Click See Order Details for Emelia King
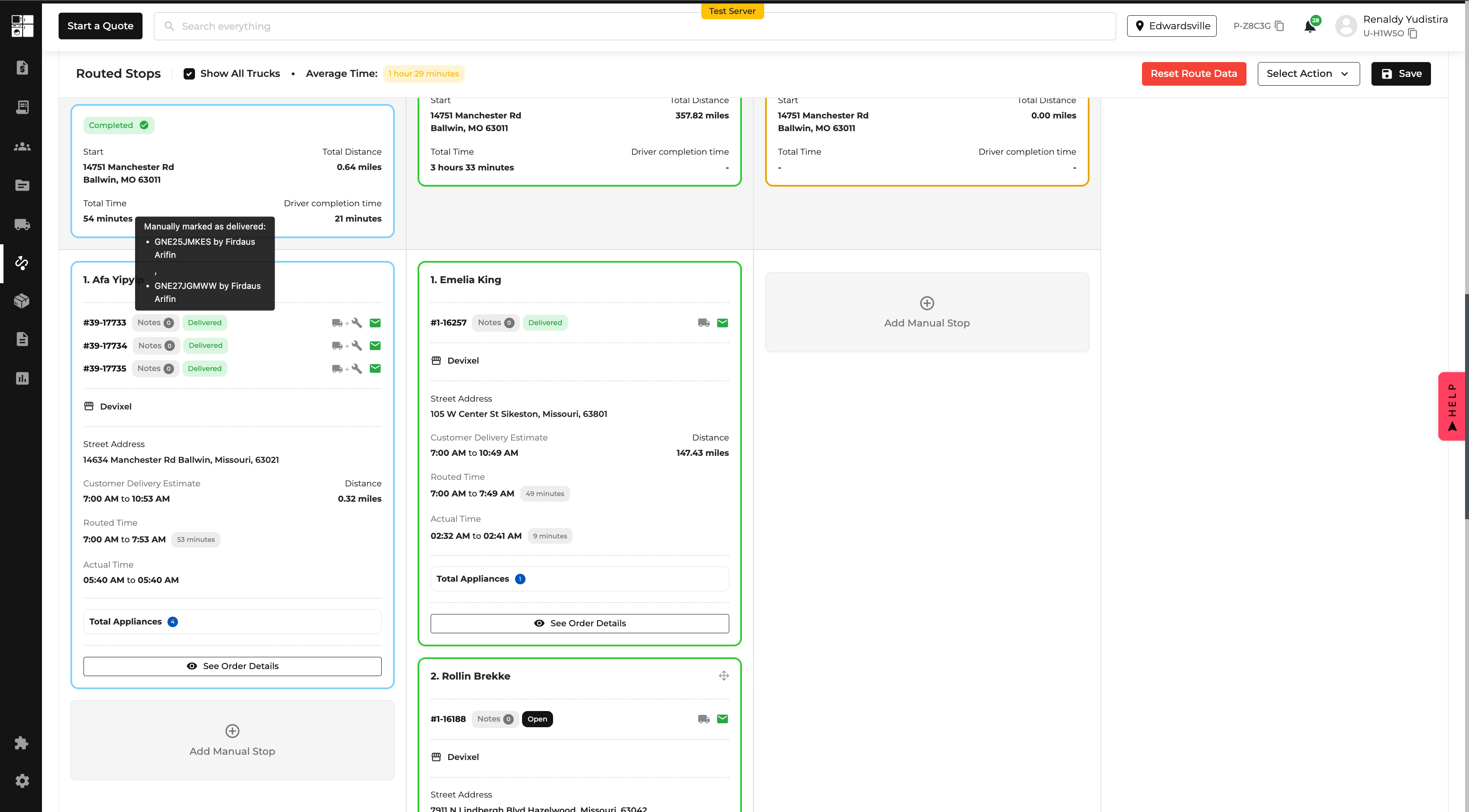 (x=579, y=623)
